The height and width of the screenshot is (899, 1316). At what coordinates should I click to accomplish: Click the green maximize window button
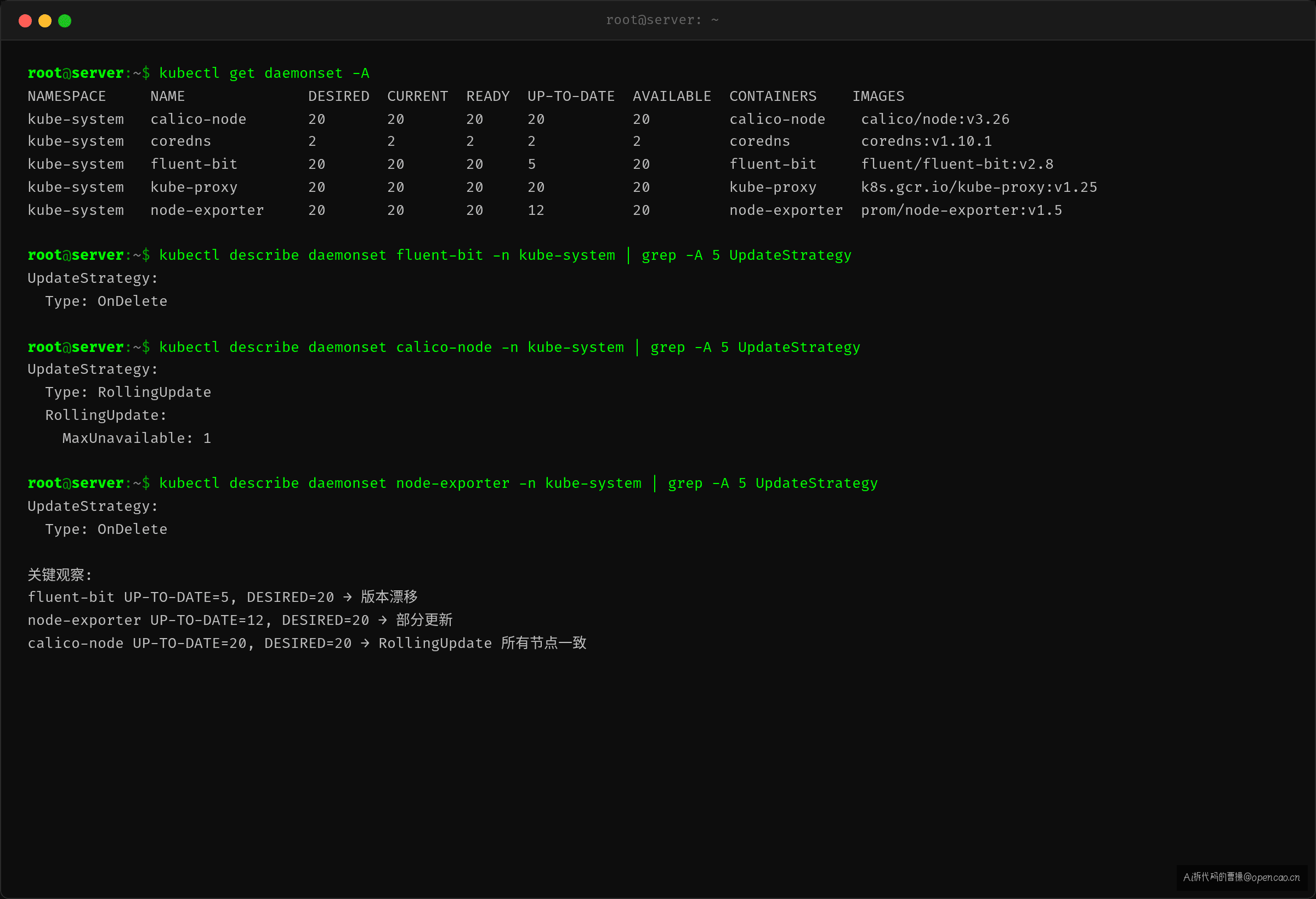point(65,21)
